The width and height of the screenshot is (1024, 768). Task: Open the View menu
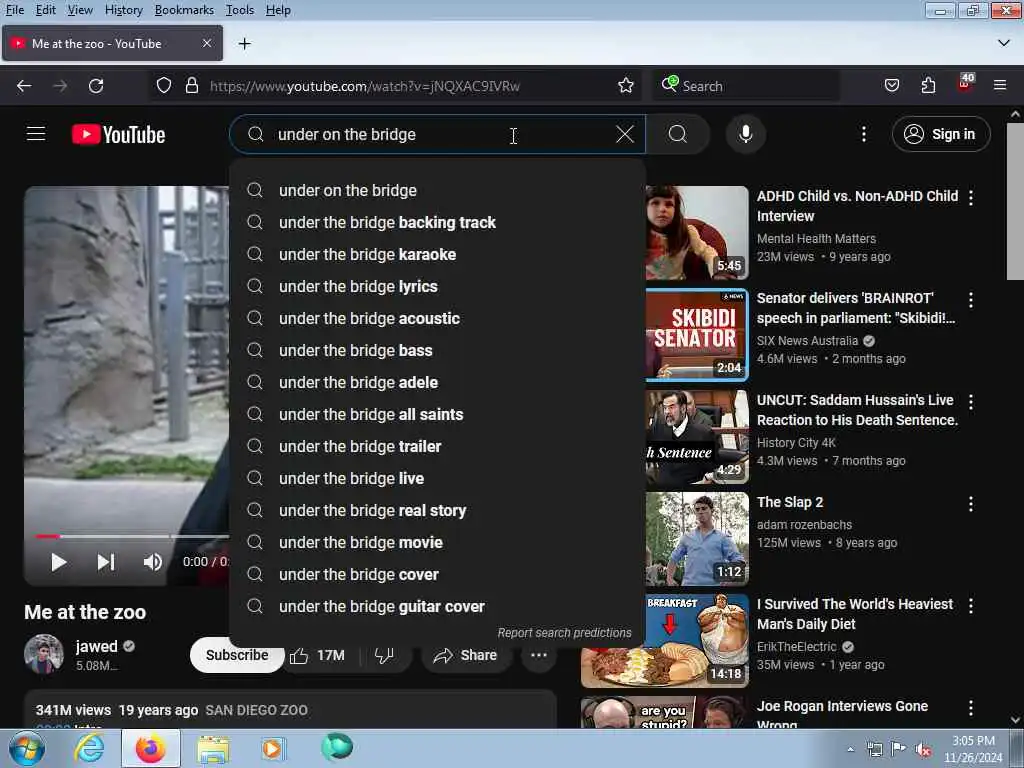(x=80, y=10)
